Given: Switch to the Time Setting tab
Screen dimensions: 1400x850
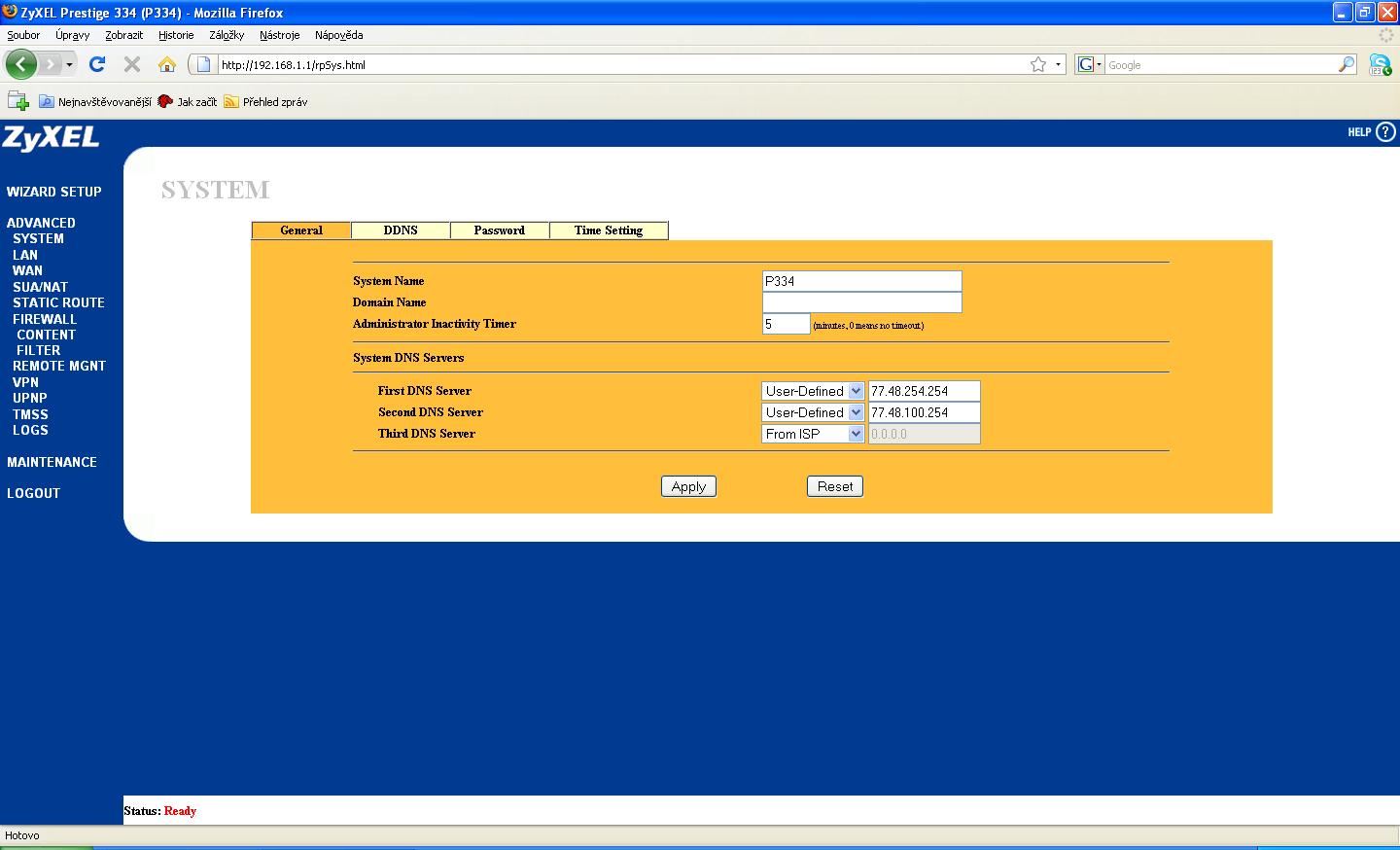Looking at the screenshot, I should point(609,230).
